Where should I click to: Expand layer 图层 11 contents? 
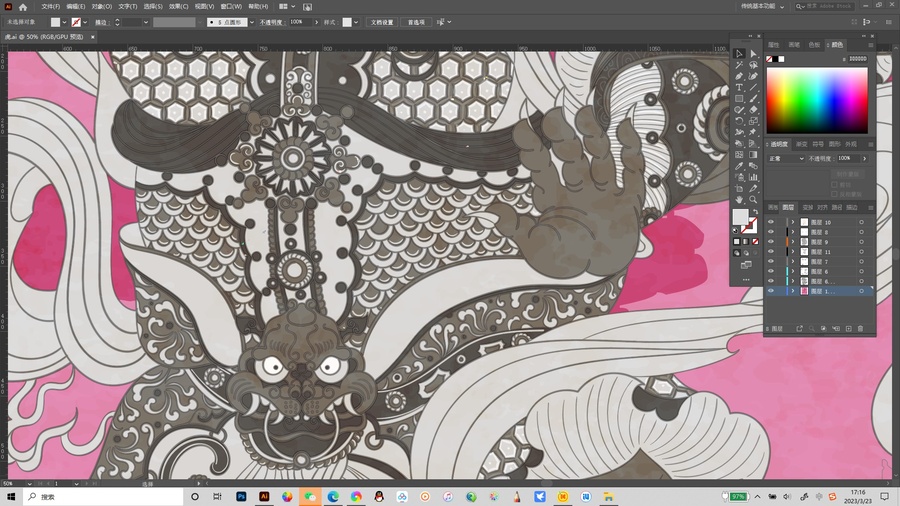pos(793,251)
